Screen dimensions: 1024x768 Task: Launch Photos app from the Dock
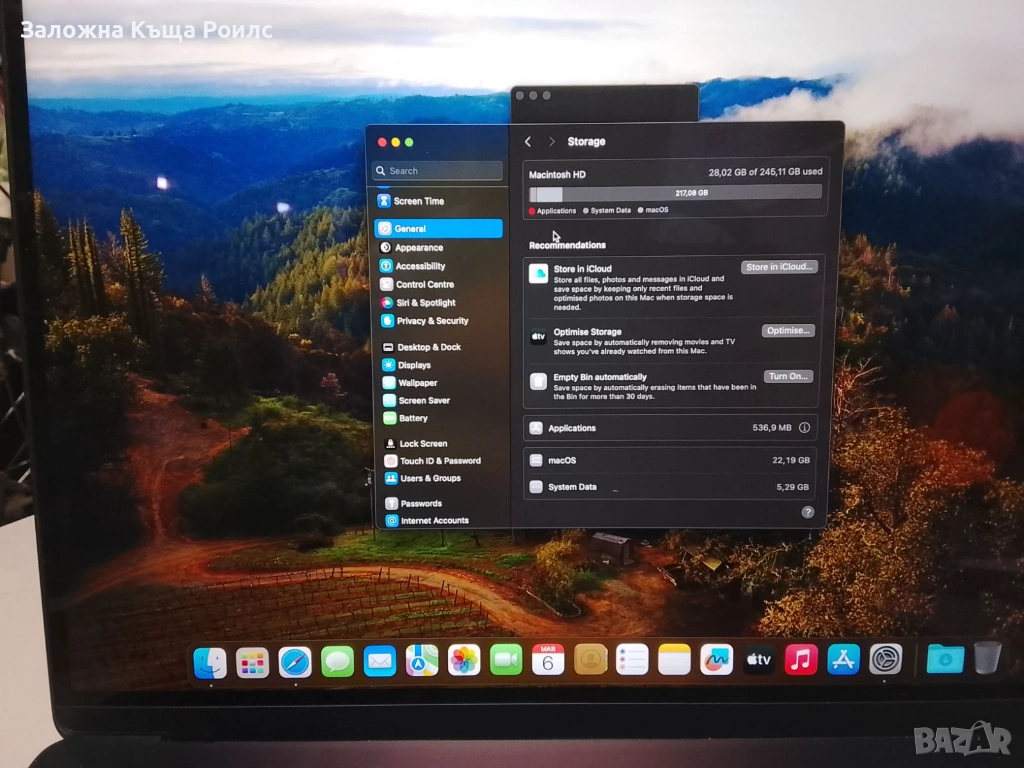[x=464, y=660]
